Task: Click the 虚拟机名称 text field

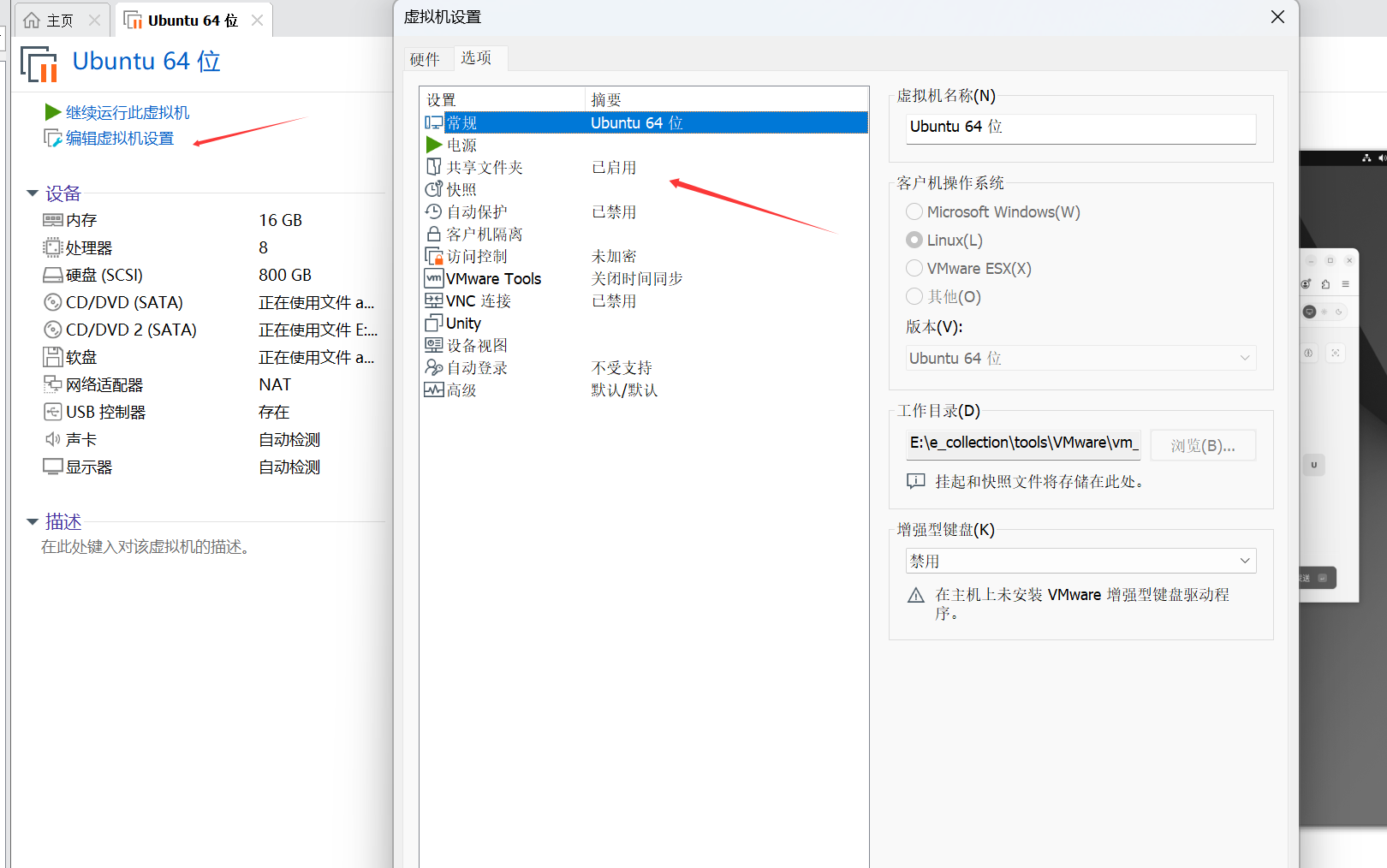Action: point(1081,128)
